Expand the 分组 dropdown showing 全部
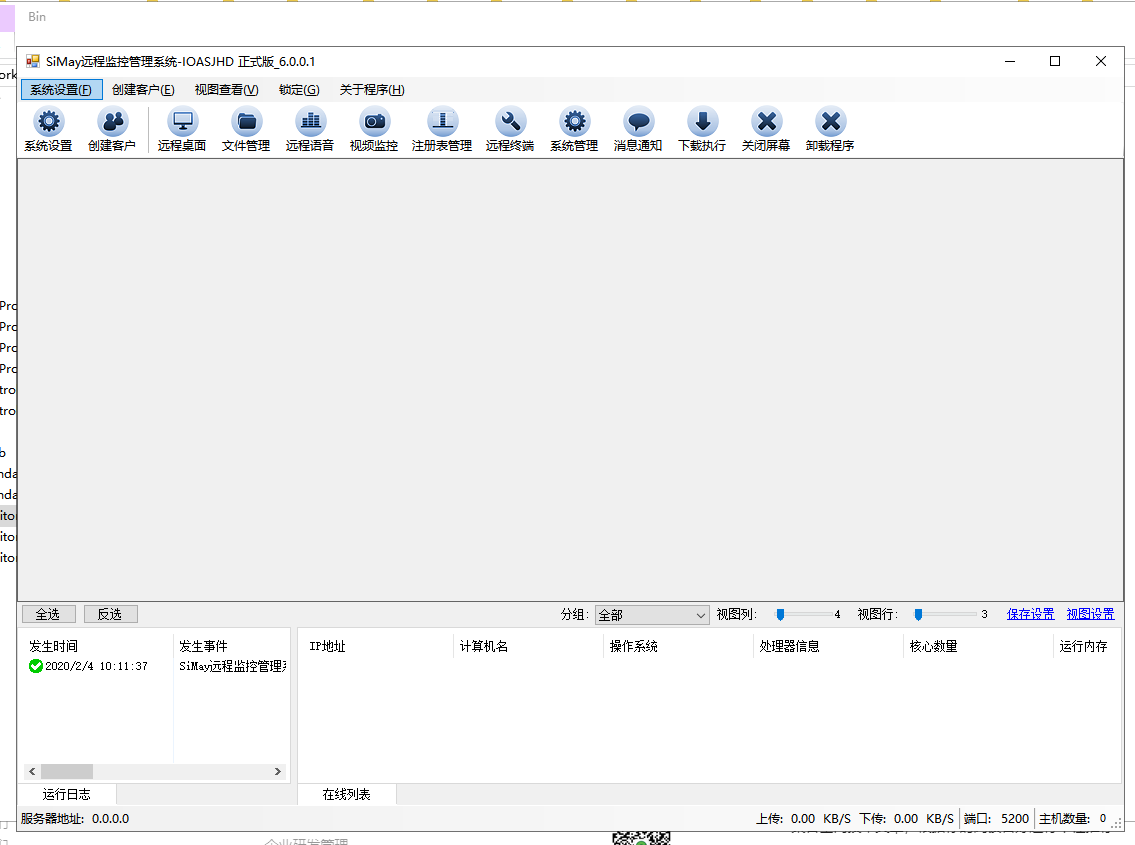 (652, 615)
